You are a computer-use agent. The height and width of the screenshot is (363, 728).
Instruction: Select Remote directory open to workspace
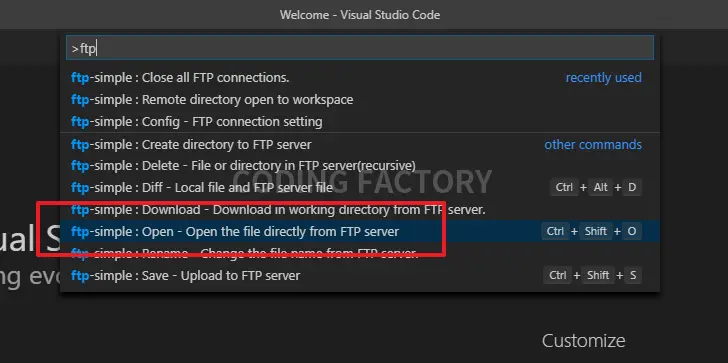pos(360,100)
